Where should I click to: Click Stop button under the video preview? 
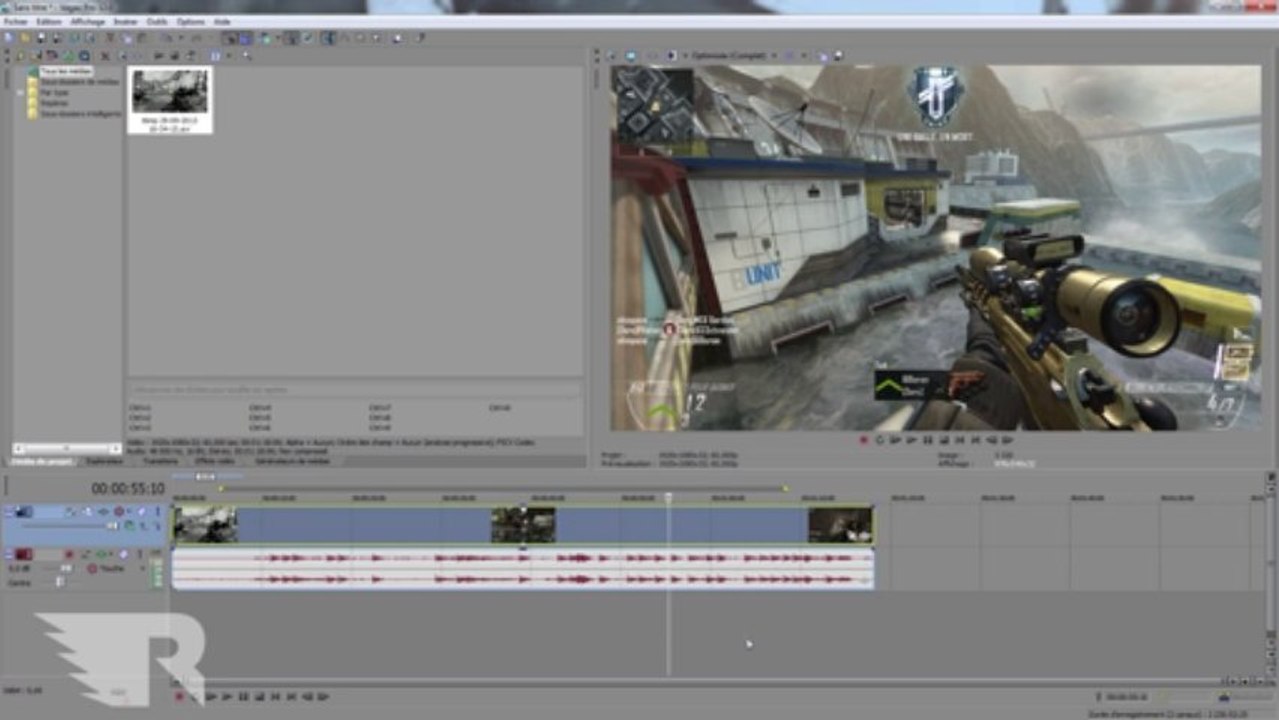[944, 439]
